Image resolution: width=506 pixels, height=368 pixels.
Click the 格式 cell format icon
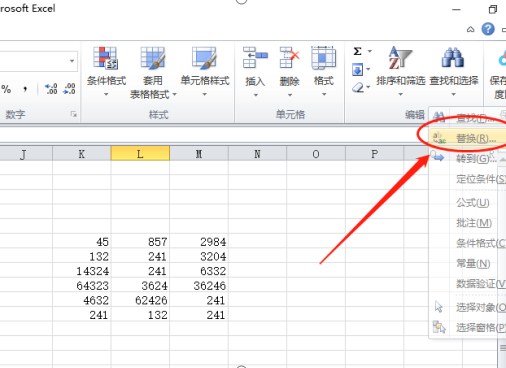pos(323,58)
